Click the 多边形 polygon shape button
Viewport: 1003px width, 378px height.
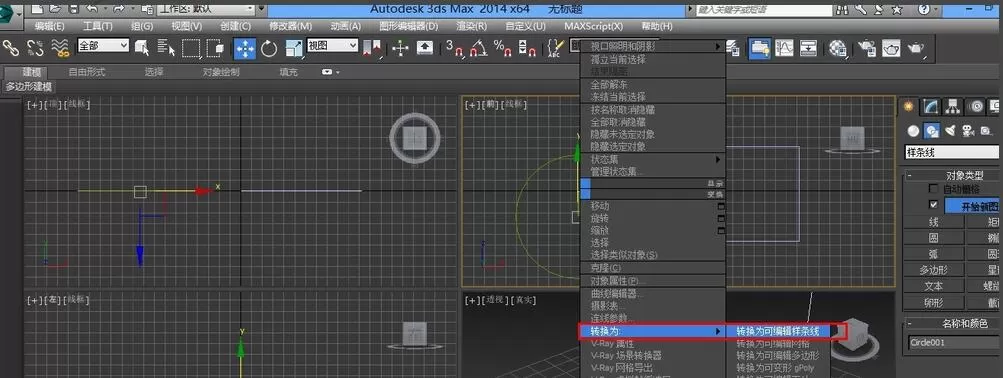tap(933, 270)
